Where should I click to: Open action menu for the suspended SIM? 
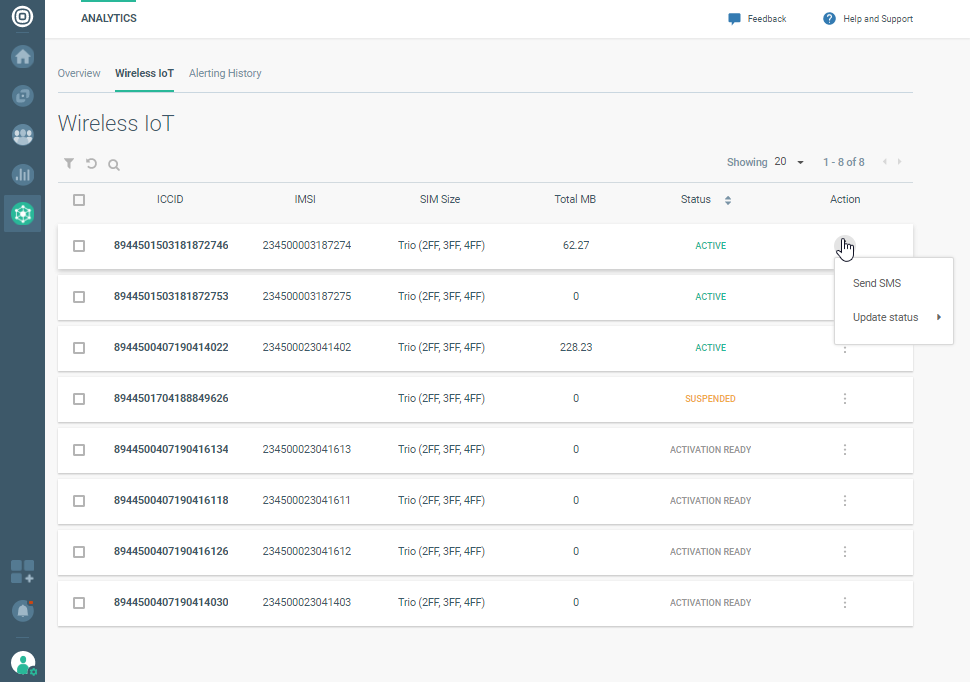[x=845, y=399]
